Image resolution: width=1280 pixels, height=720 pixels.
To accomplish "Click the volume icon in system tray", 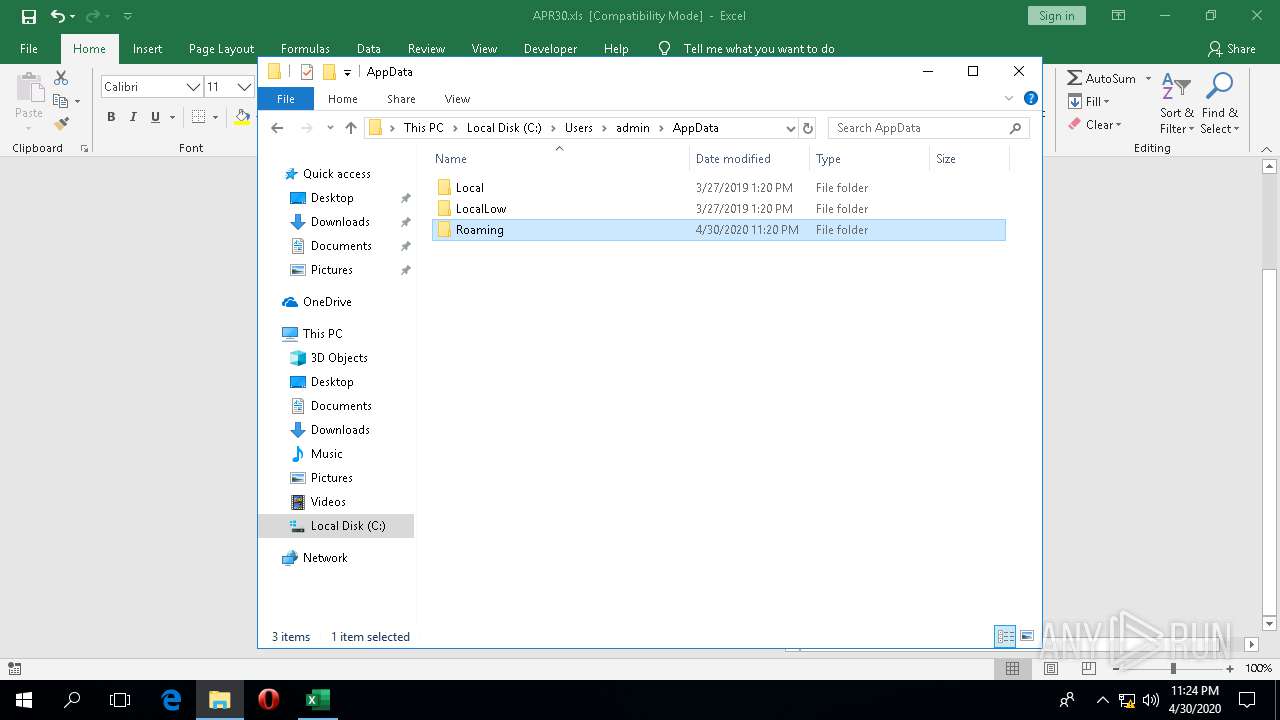I will tap(1150, 700).
